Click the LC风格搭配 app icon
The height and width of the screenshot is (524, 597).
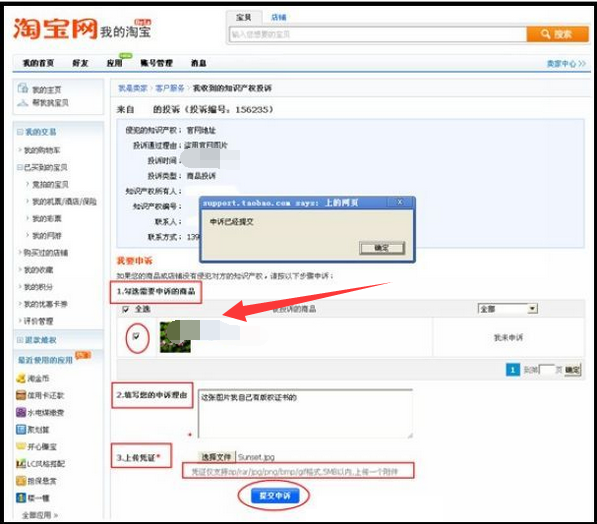point(21,464)
